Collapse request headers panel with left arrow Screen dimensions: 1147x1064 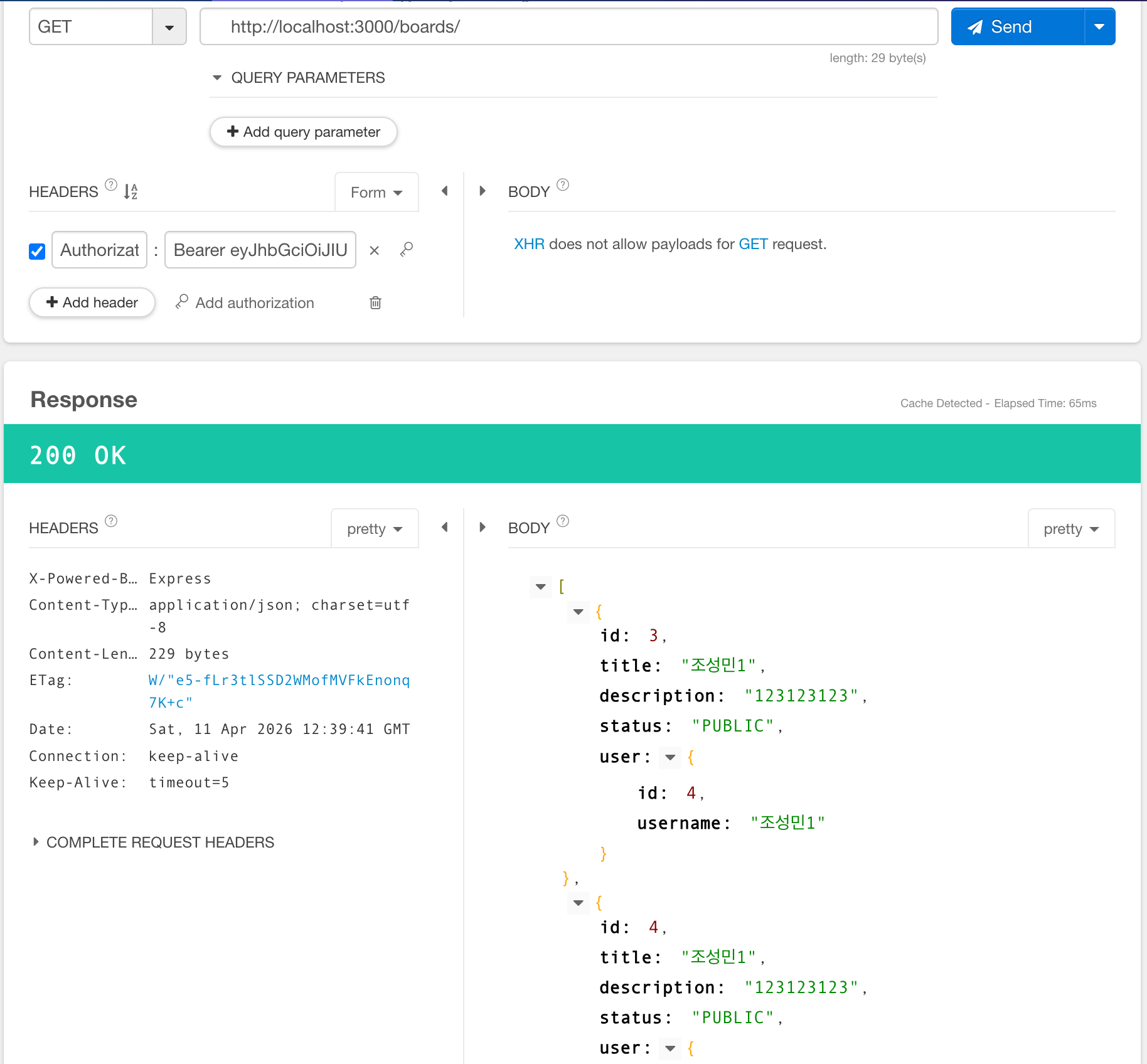445,191
